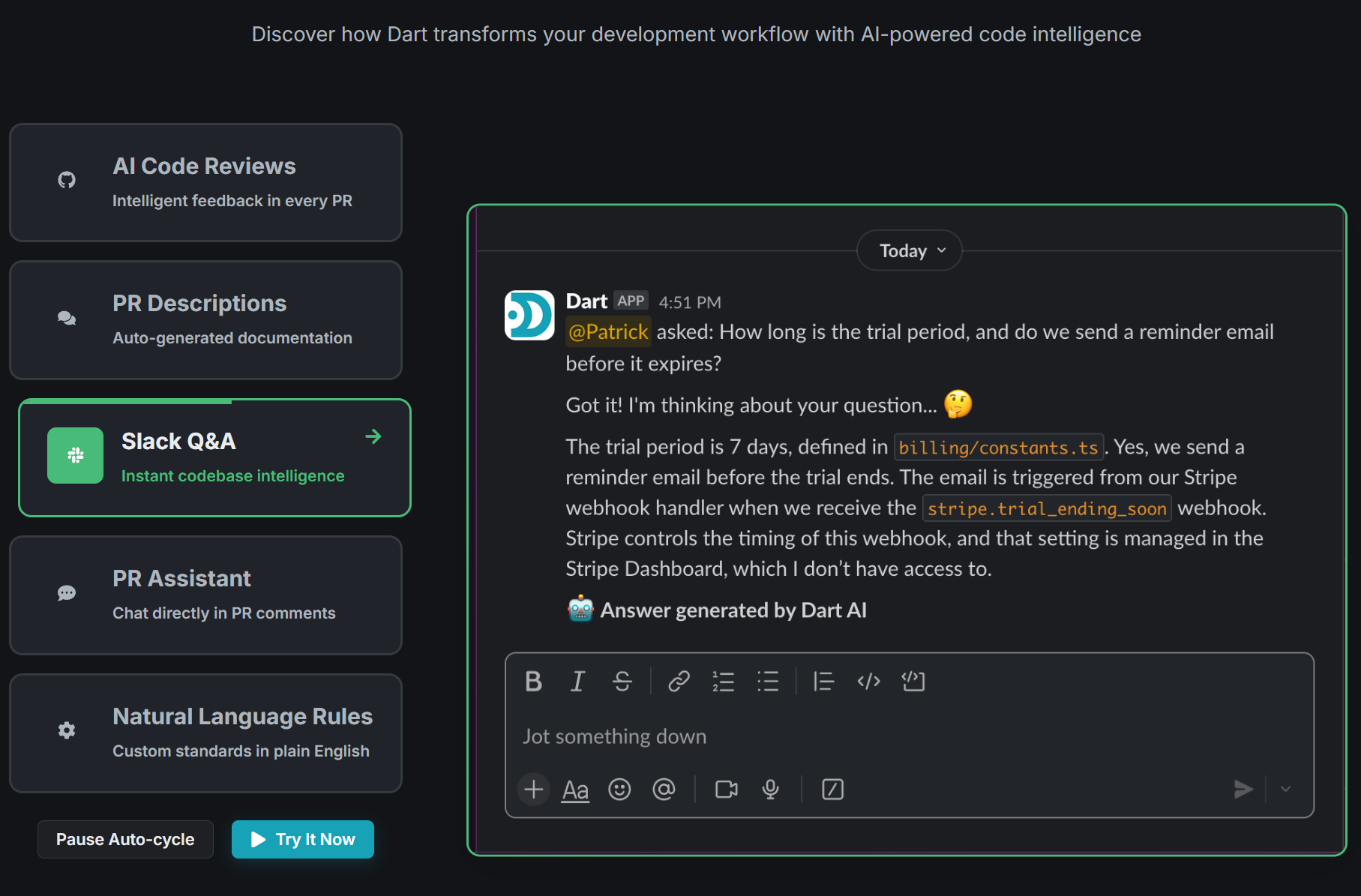Open the Today date dropdown
The height and width of the screenshot is (896, 1361).
(x=910, y=250)
